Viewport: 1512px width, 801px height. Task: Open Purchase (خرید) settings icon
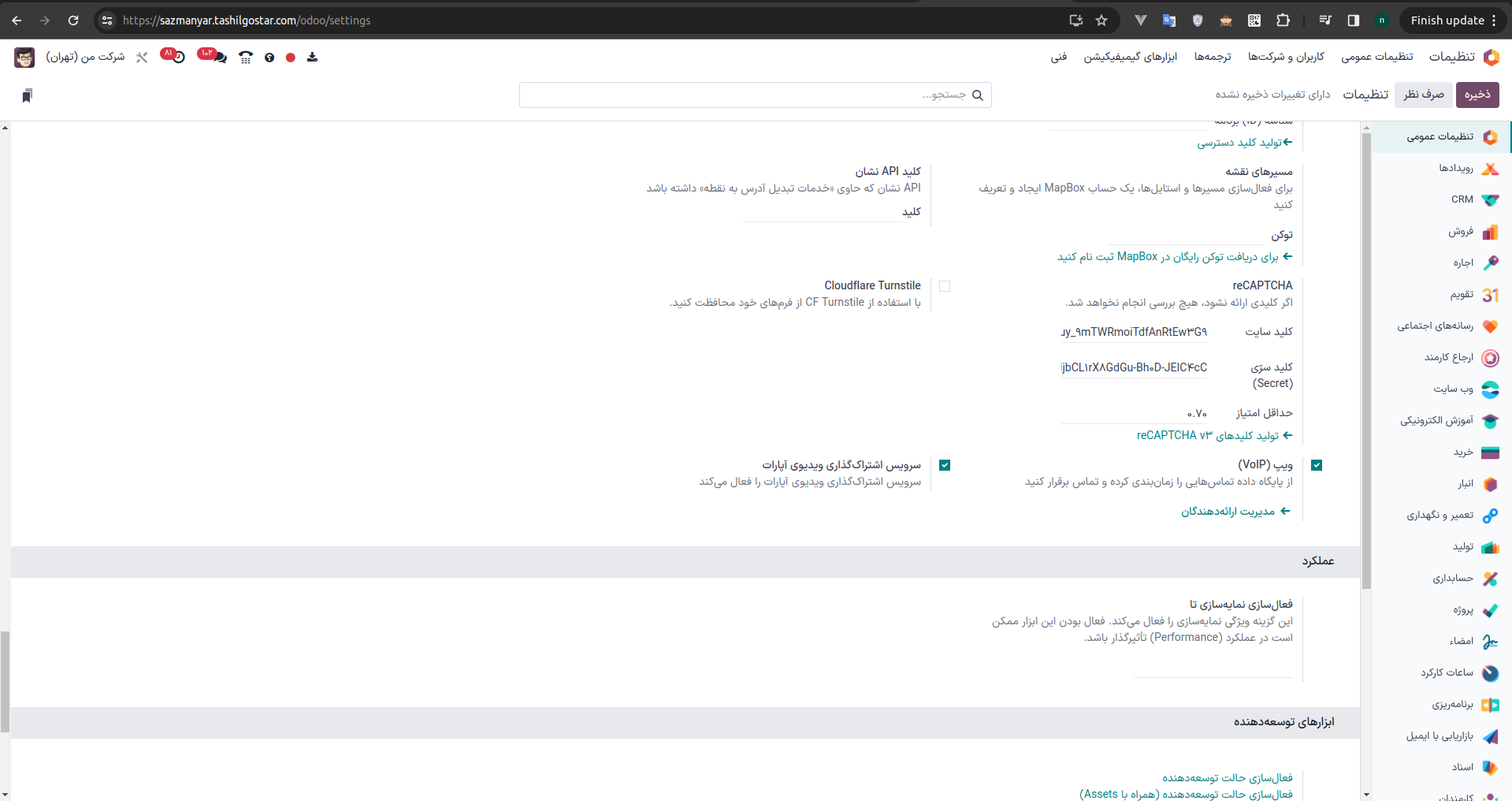pos(1490,453)
